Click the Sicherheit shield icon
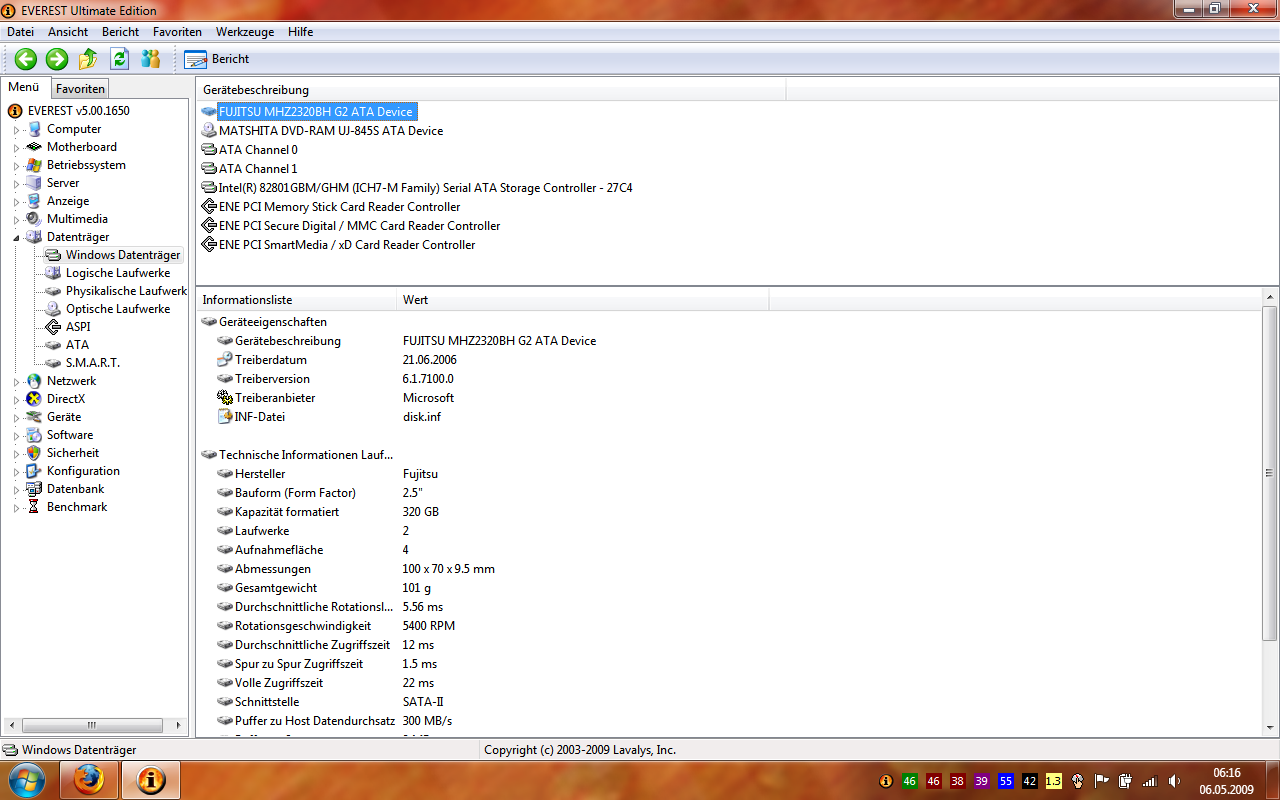The width and height of the screenshot is (1280, 800). [34, 453]
